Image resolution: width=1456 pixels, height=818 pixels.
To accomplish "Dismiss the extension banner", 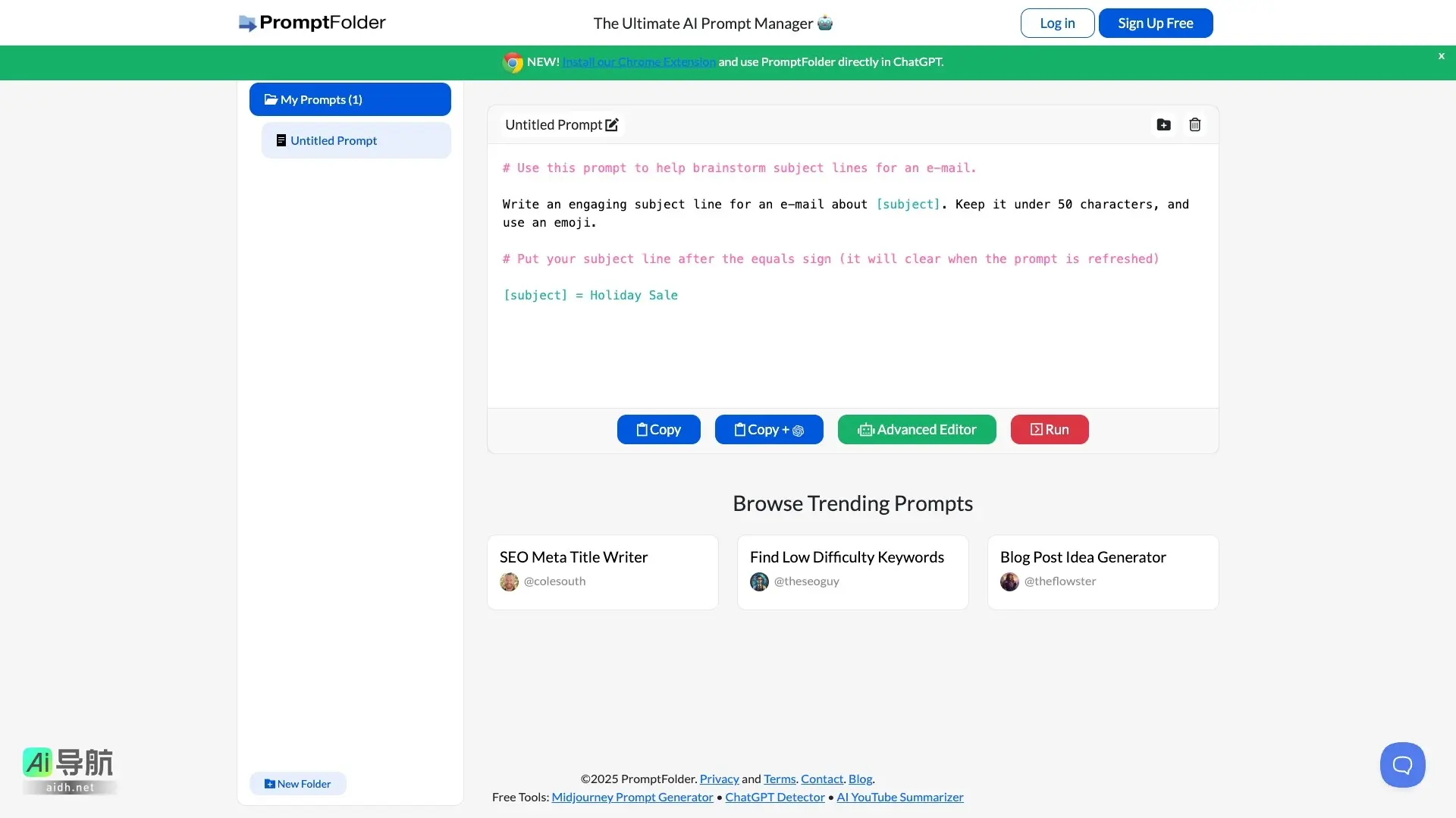I will (1441, 56).
